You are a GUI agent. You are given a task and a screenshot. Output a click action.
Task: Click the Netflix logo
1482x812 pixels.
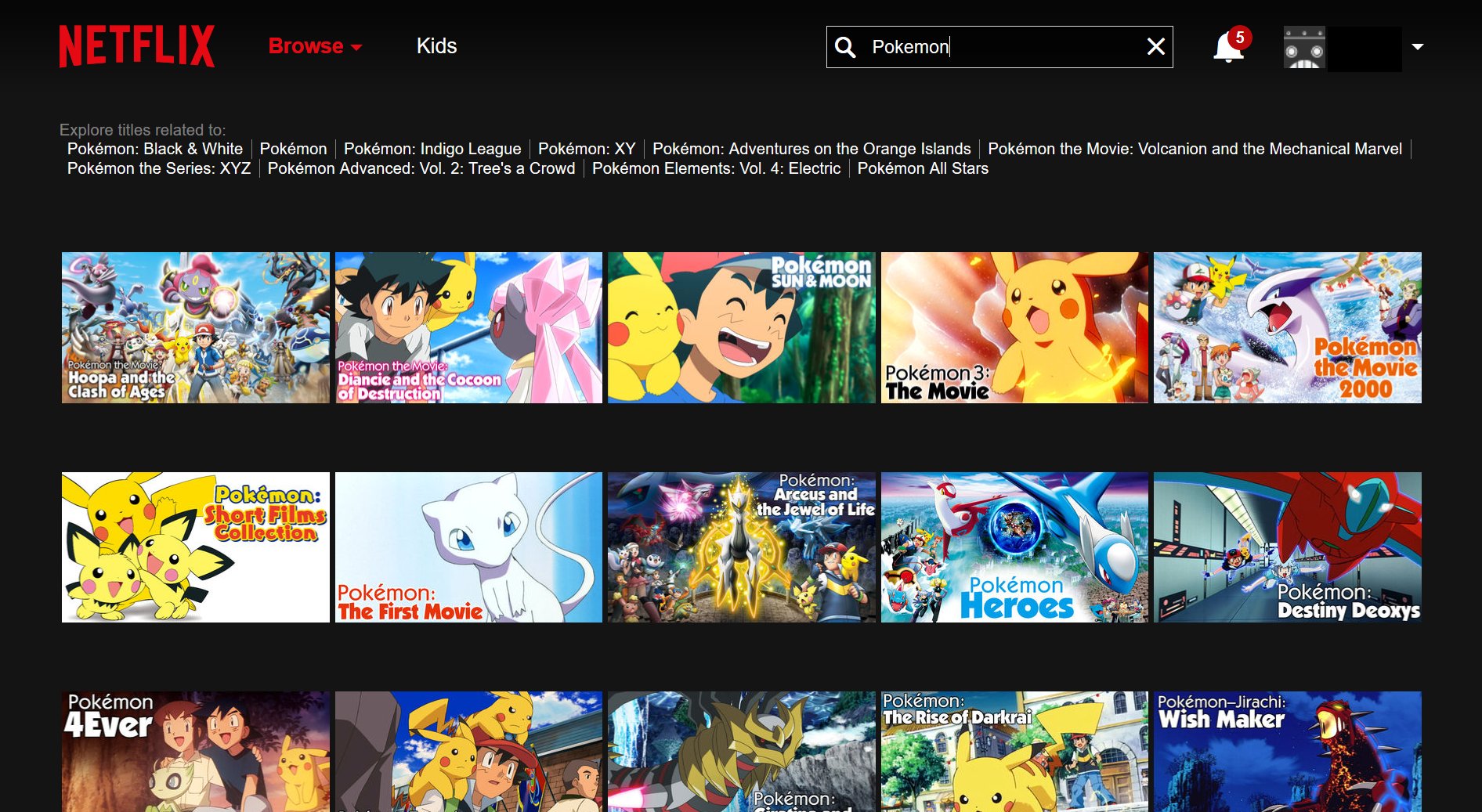pos(137,46)
